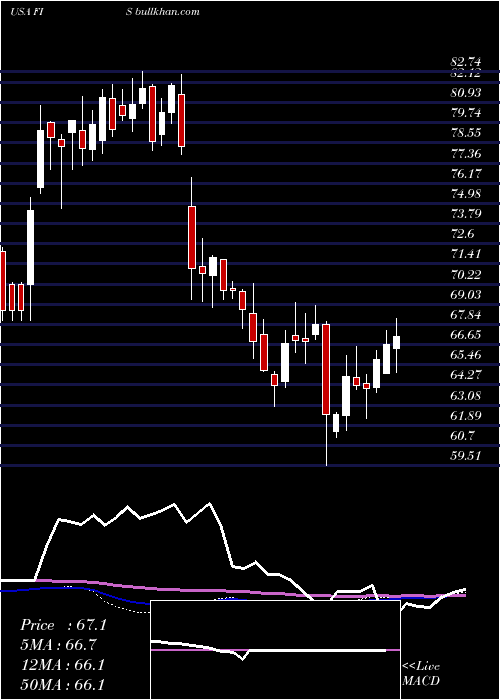This screenshot has width=500, height=700.
Task: Click the 60.7 price level label
Action: (x=462, y=436)
